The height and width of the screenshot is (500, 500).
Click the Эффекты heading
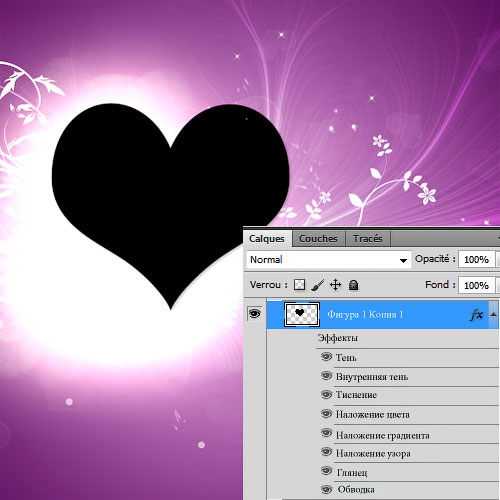(338, 338)
